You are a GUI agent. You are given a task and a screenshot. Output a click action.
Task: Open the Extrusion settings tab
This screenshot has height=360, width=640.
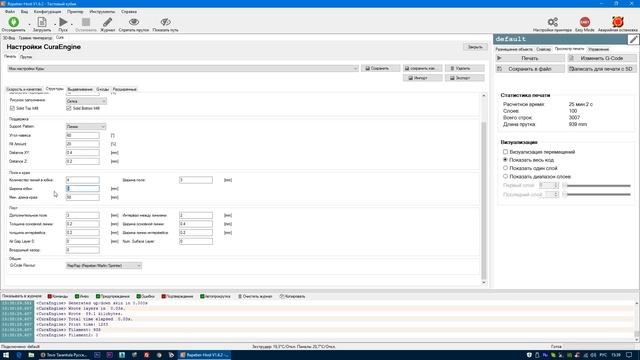[x=80, y=89]
